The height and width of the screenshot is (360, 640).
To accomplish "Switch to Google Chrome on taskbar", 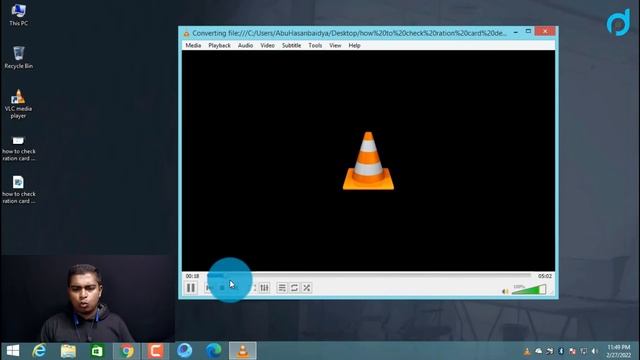I will (127, 351).
